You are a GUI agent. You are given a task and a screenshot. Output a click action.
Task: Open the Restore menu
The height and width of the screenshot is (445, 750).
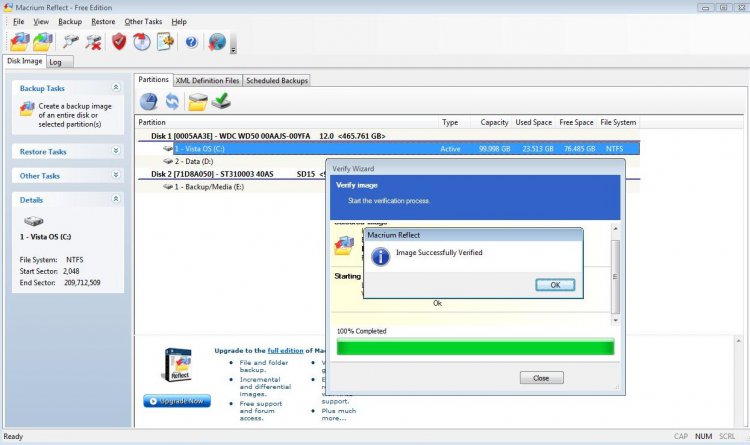click(103, 22)
